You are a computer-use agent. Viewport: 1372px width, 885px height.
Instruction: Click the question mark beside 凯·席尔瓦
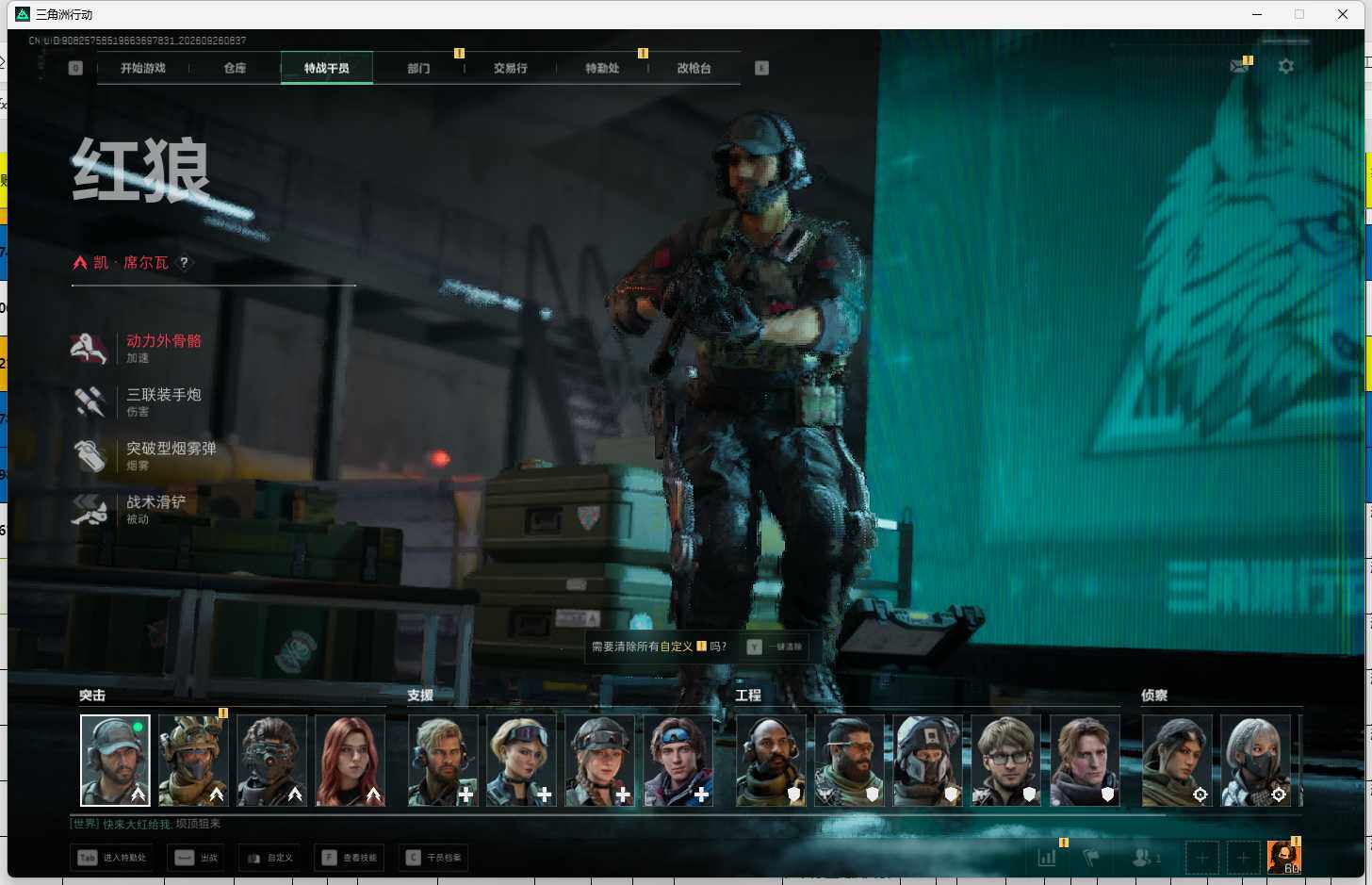tap(184, 263)
